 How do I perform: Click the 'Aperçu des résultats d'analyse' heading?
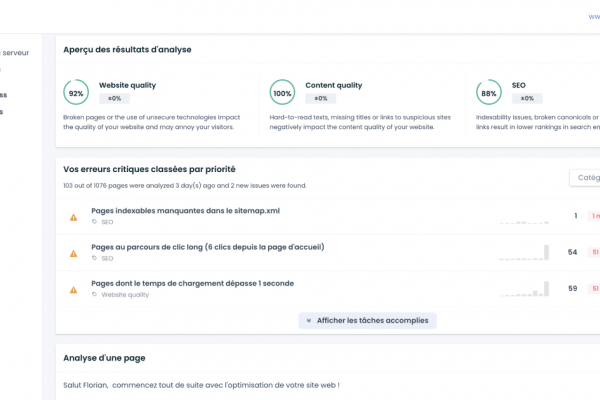127,50
